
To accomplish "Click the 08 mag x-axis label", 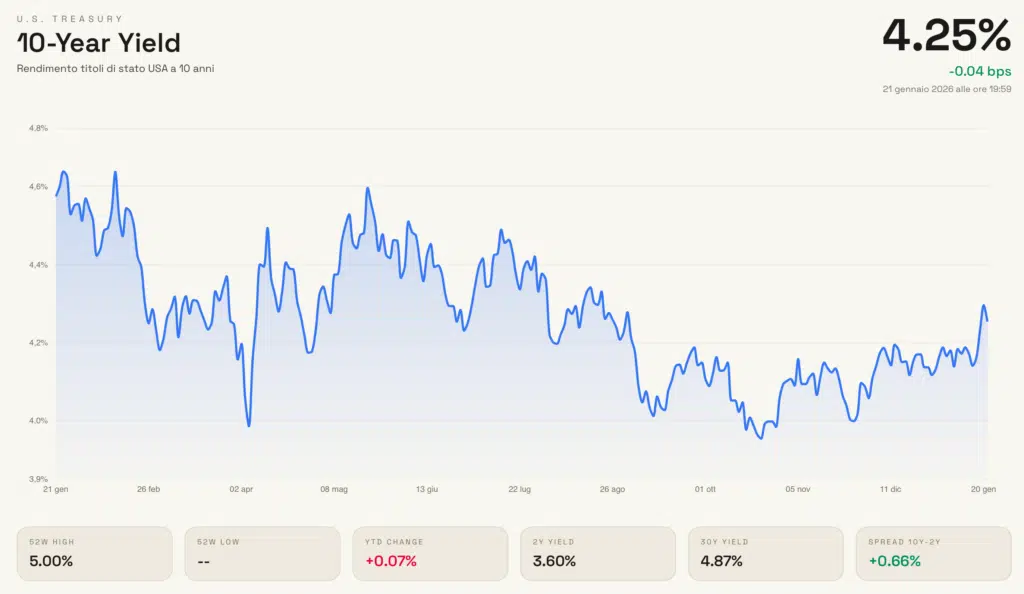I will tap(334, 489).
